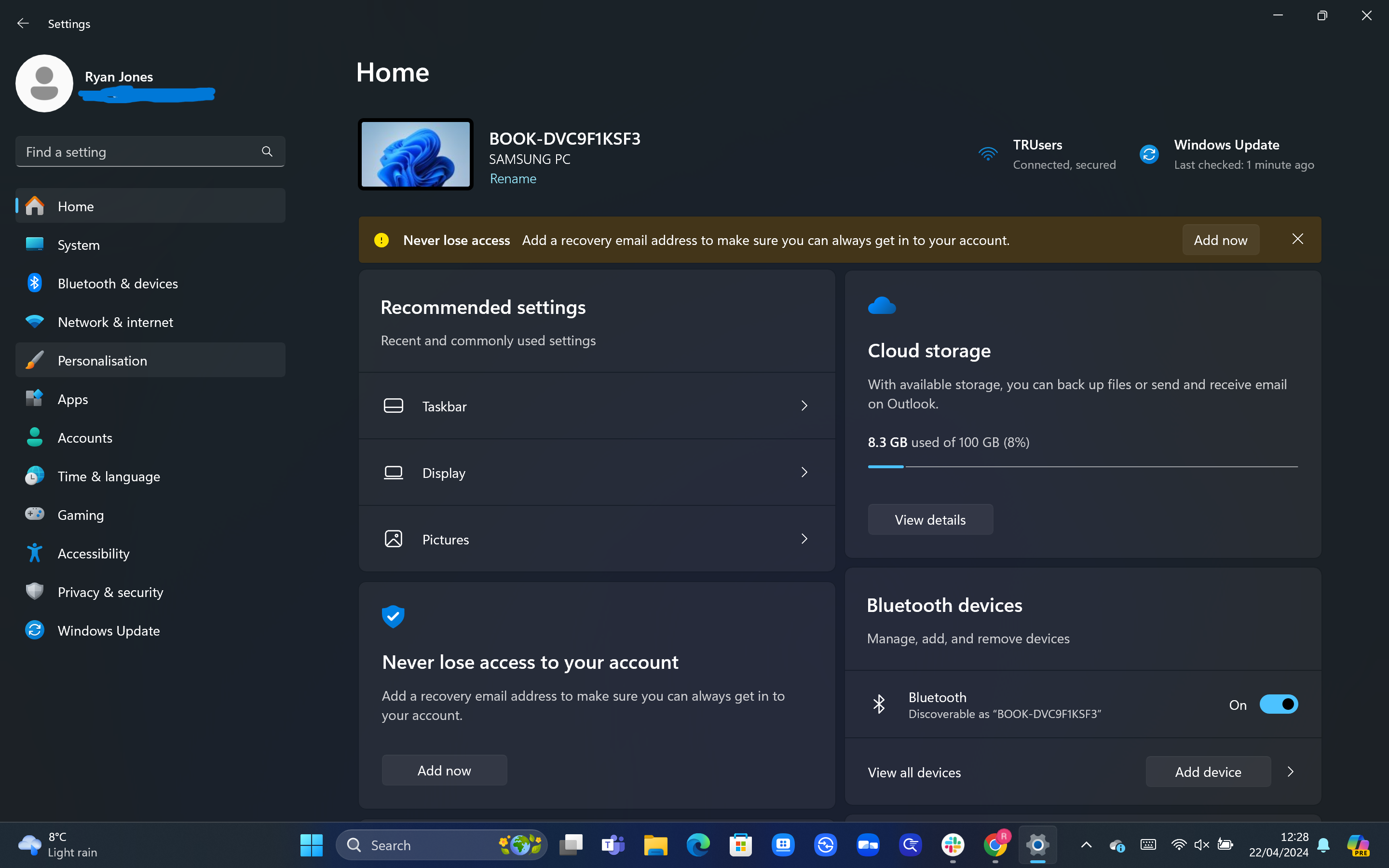This screenshot has height=868, width=1389.
Task: Open clock and date 12:28 flyout
Action: coord(1279,845)
